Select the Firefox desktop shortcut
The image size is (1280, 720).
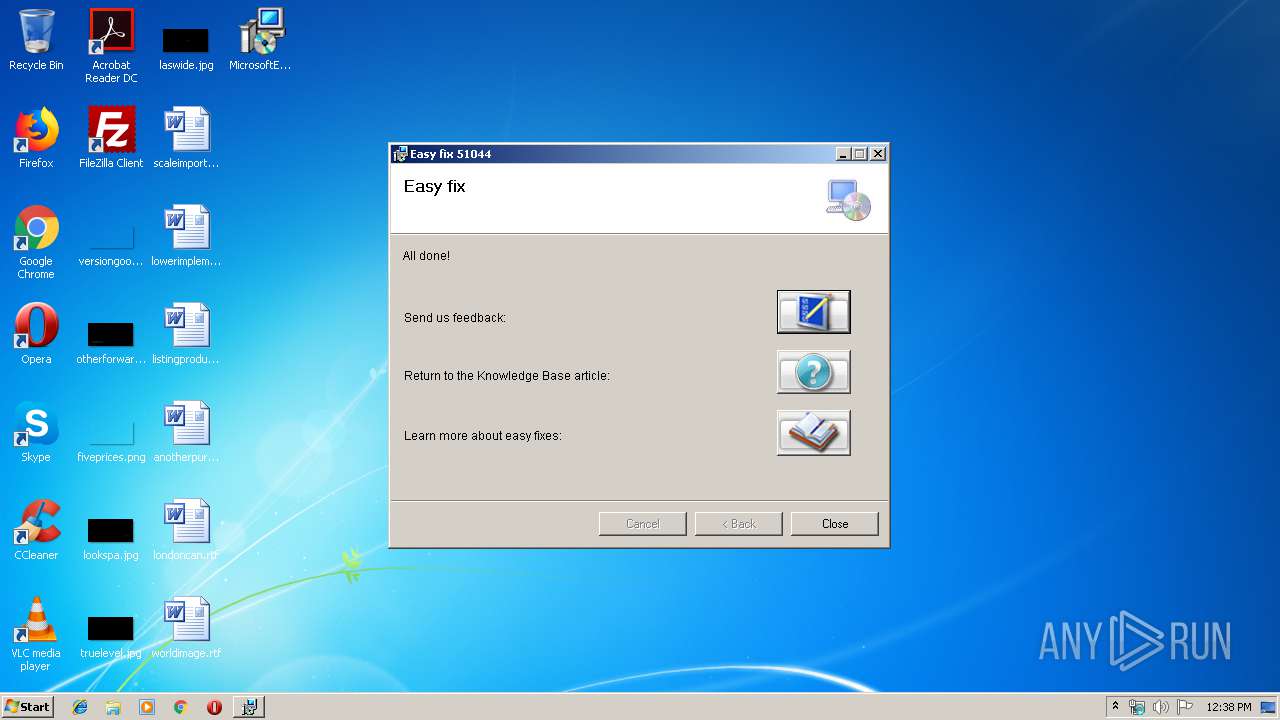point(36,138)
